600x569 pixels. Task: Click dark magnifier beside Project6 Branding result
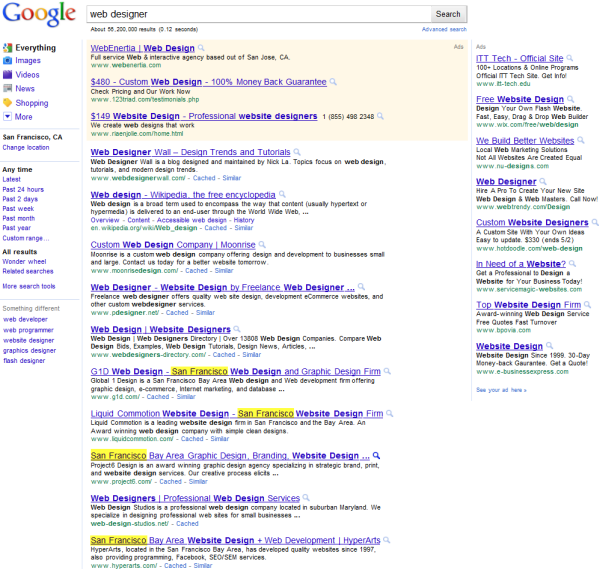(x=377, y=455)
